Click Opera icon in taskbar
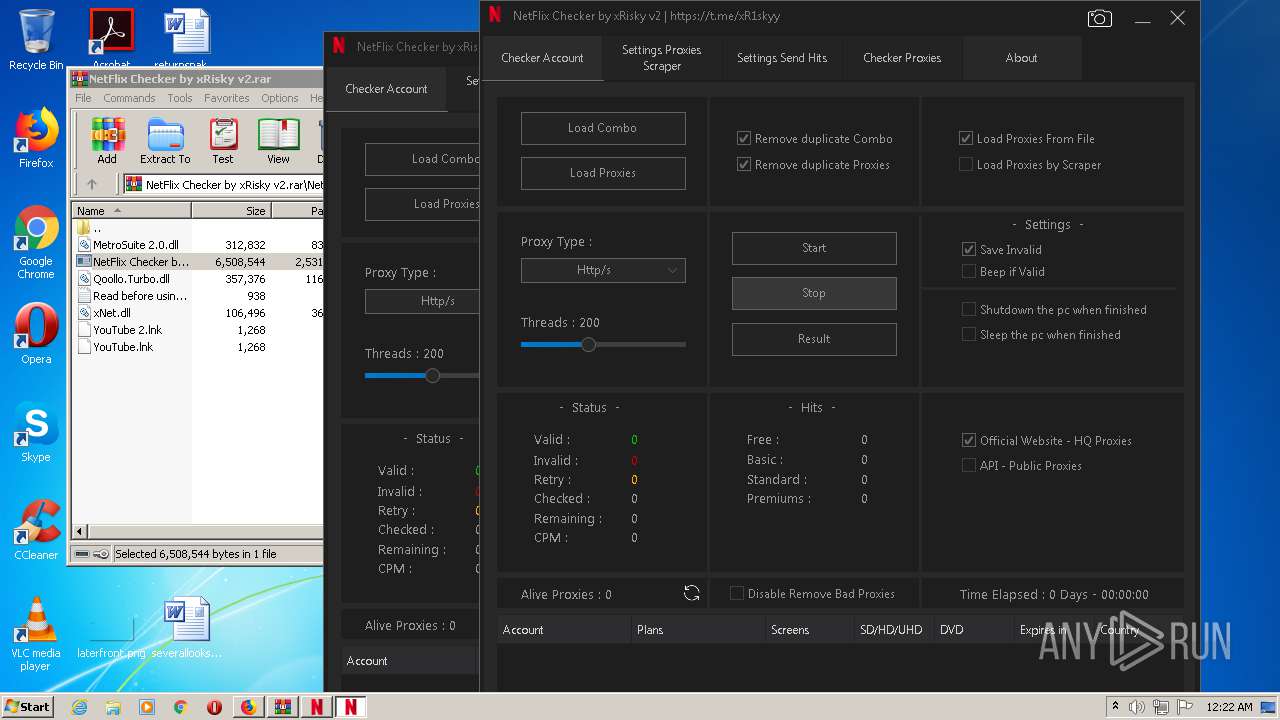The height and width of the screenshot is (720, 1280). click(x=214, y=707)
